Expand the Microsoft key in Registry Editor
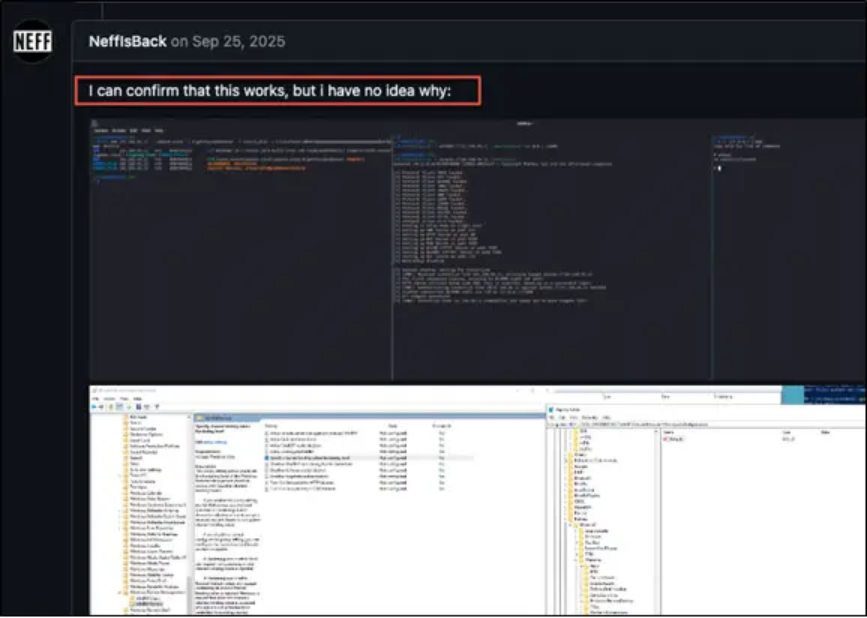This screenshot has width=867, height=618. coord(570,524)
